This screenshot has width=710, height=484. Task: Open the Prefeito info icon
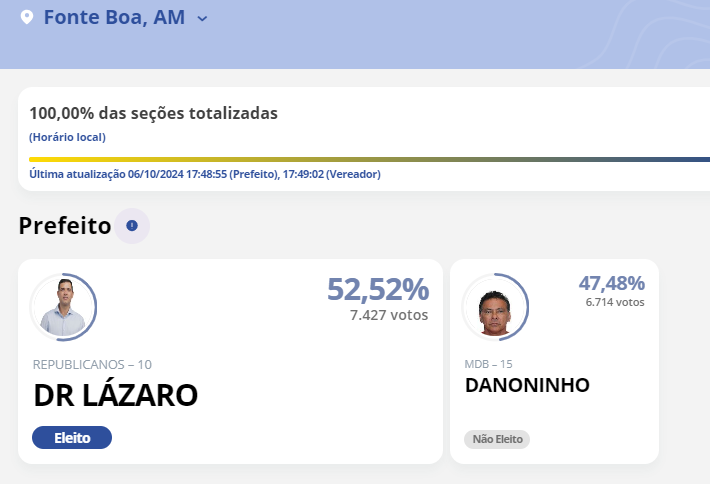tap(132, 226)
